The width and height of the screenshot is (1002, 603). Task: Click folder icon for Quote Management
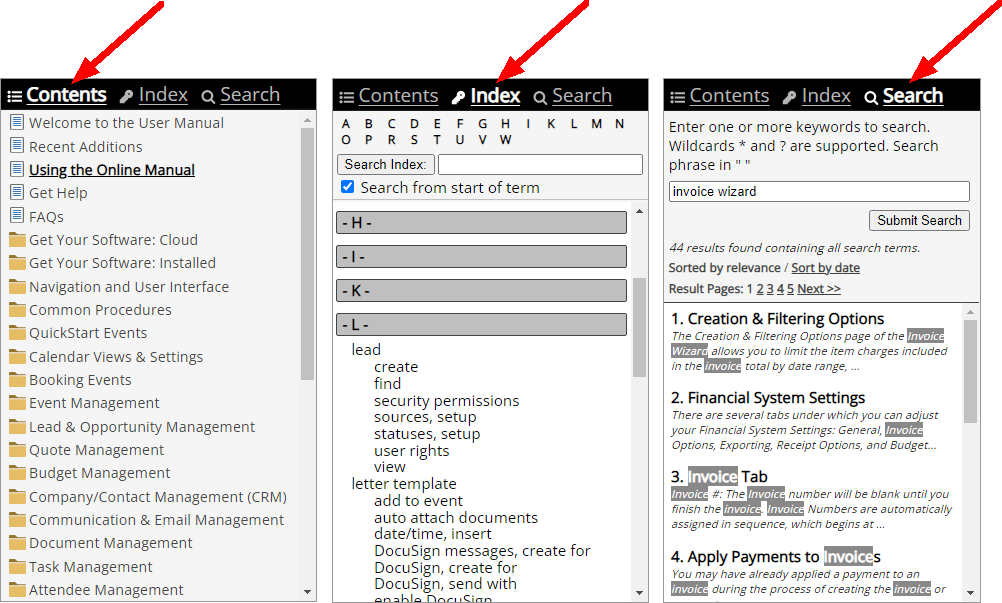pyautogui.click(x=17, y=450)
